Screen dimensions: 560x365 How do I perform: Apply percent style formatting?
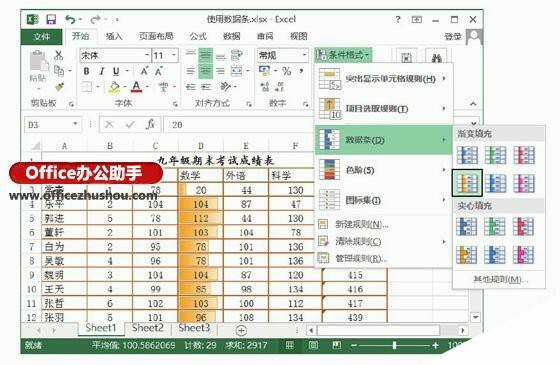286,71
